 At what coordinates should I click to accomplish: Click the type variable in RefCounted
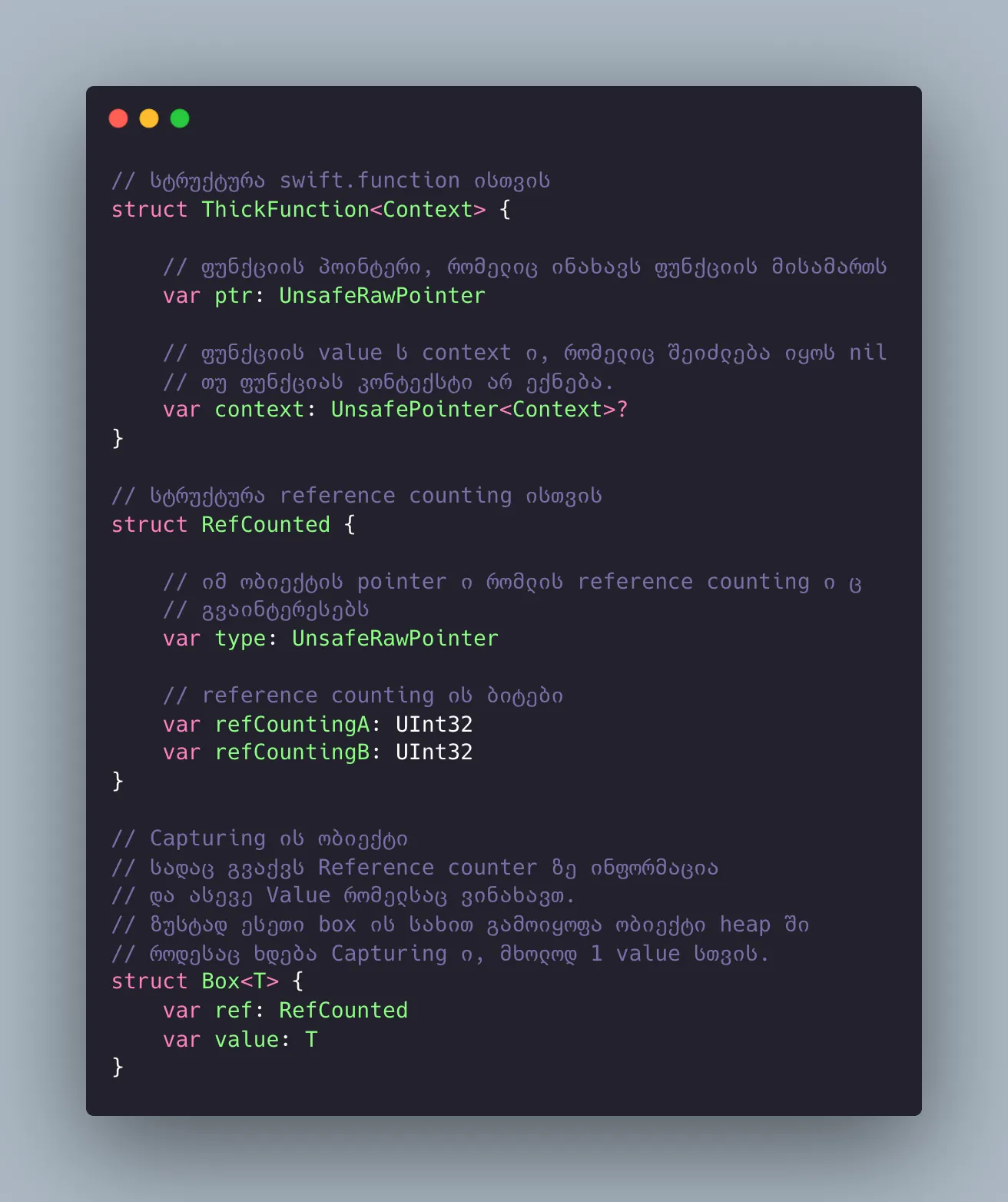pyautogui.click(x=240, y=639)
